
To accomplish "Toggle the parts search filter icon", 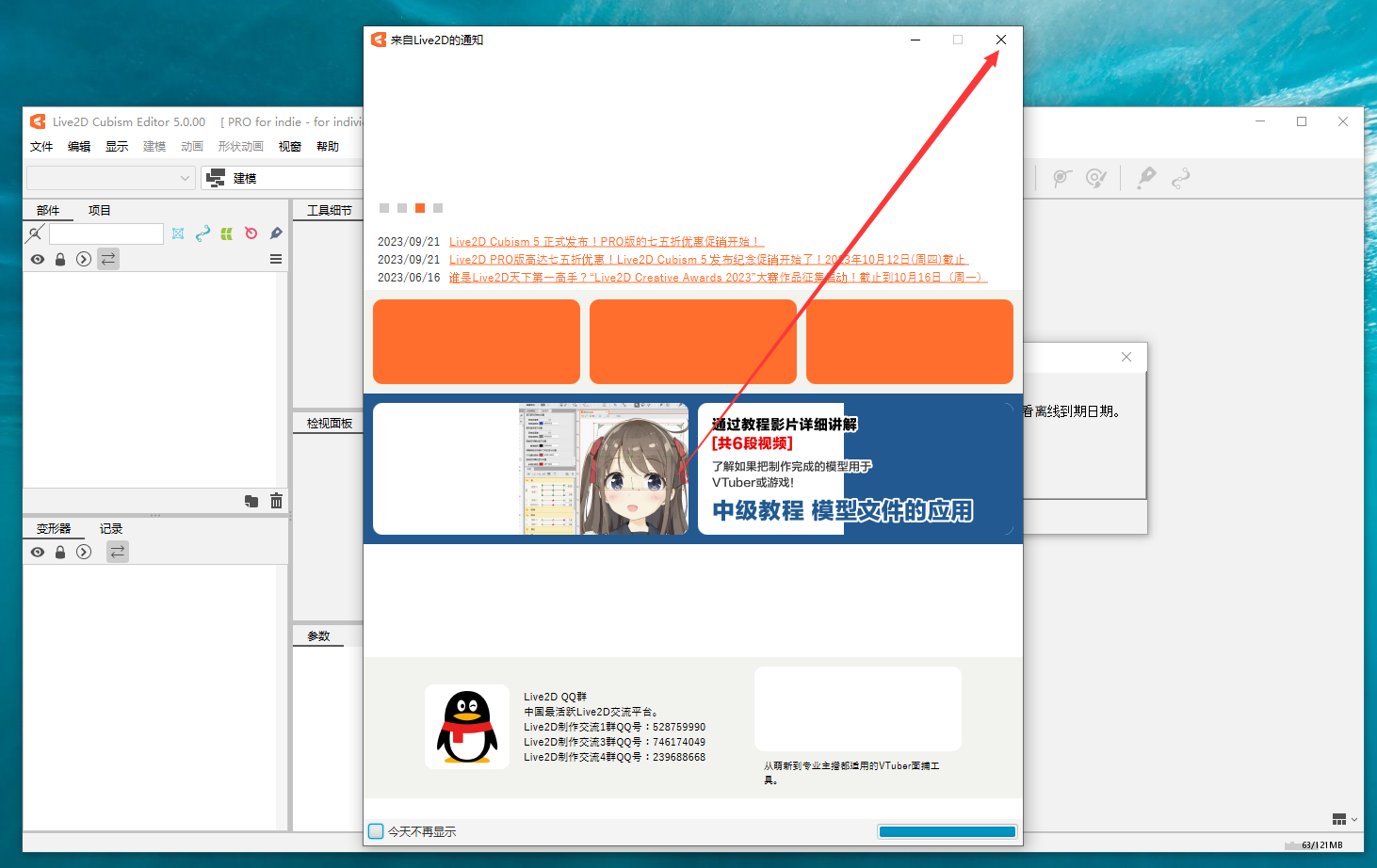I will tap(36, 233).
